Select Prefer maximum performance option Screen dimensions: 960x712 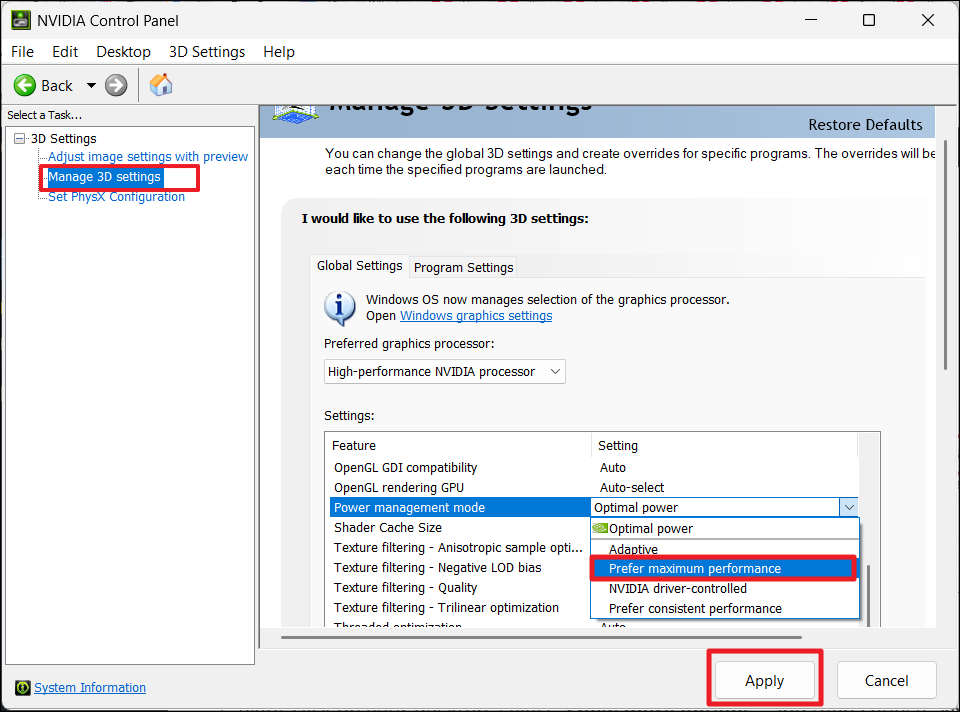[695, 569]
